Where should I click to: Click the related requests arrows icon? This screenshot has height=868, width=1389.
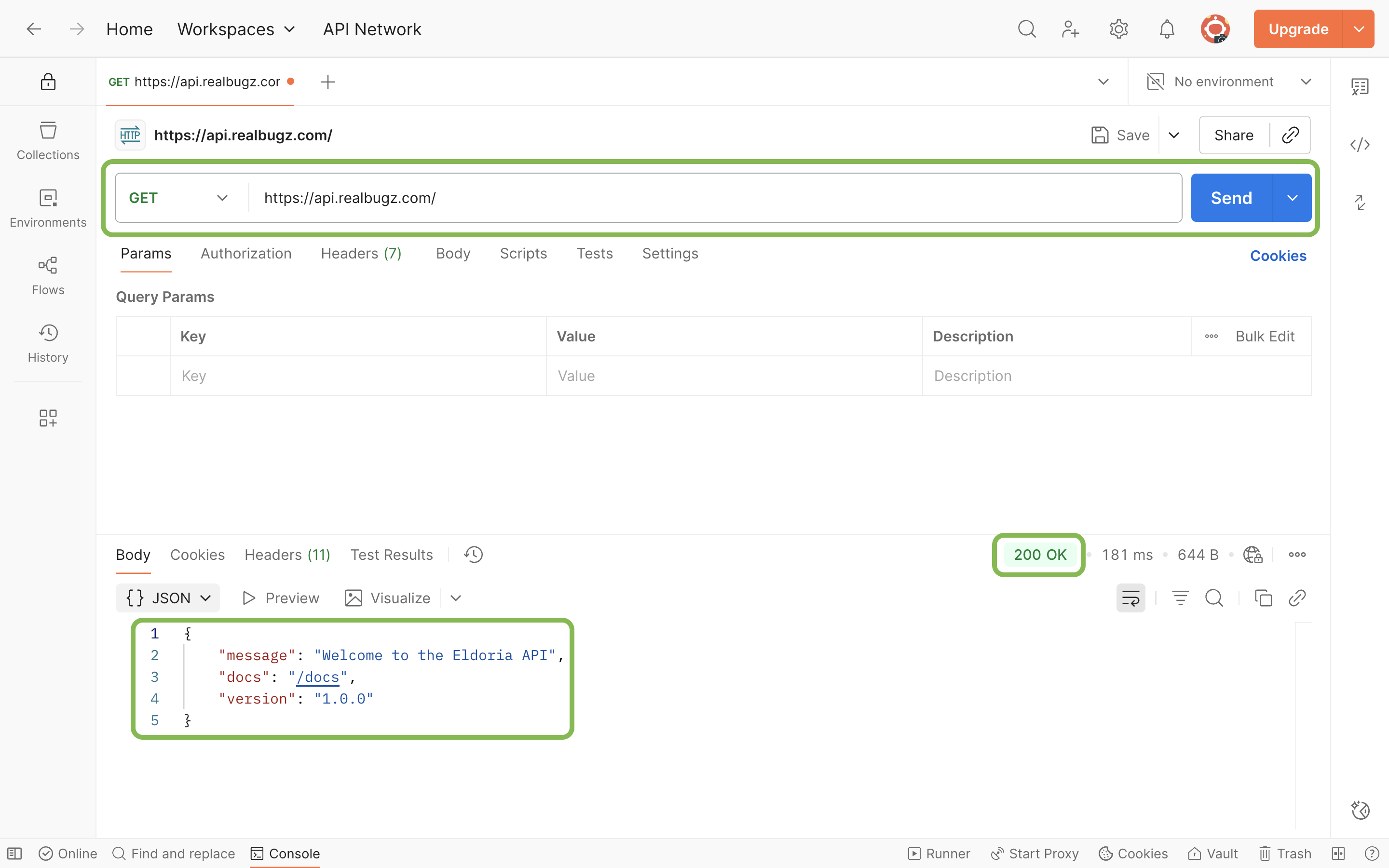pos(1360,203)
